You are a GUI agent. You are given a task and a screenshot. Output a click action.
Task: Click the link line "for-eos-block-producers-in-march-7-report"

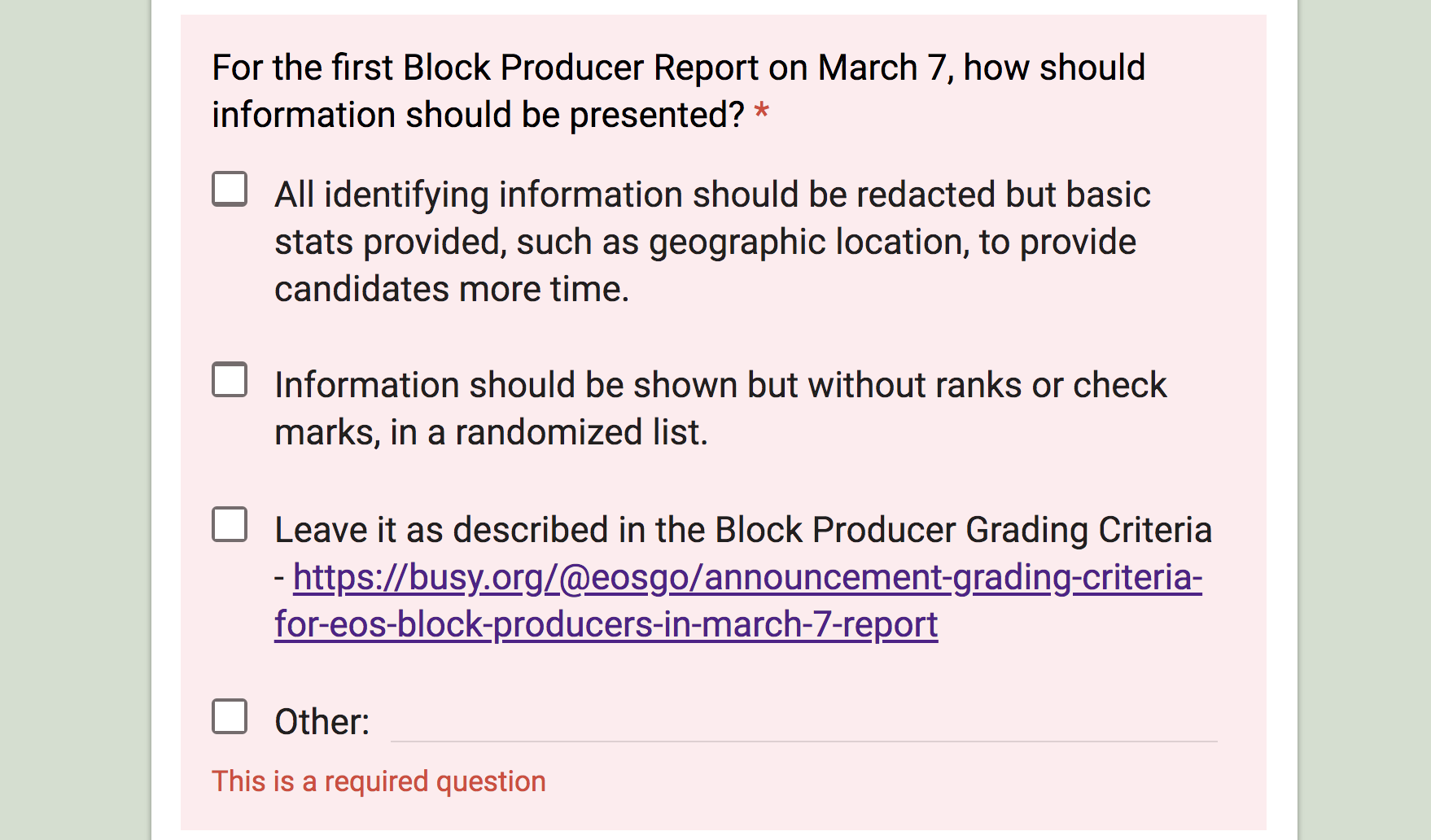(606, 624)
